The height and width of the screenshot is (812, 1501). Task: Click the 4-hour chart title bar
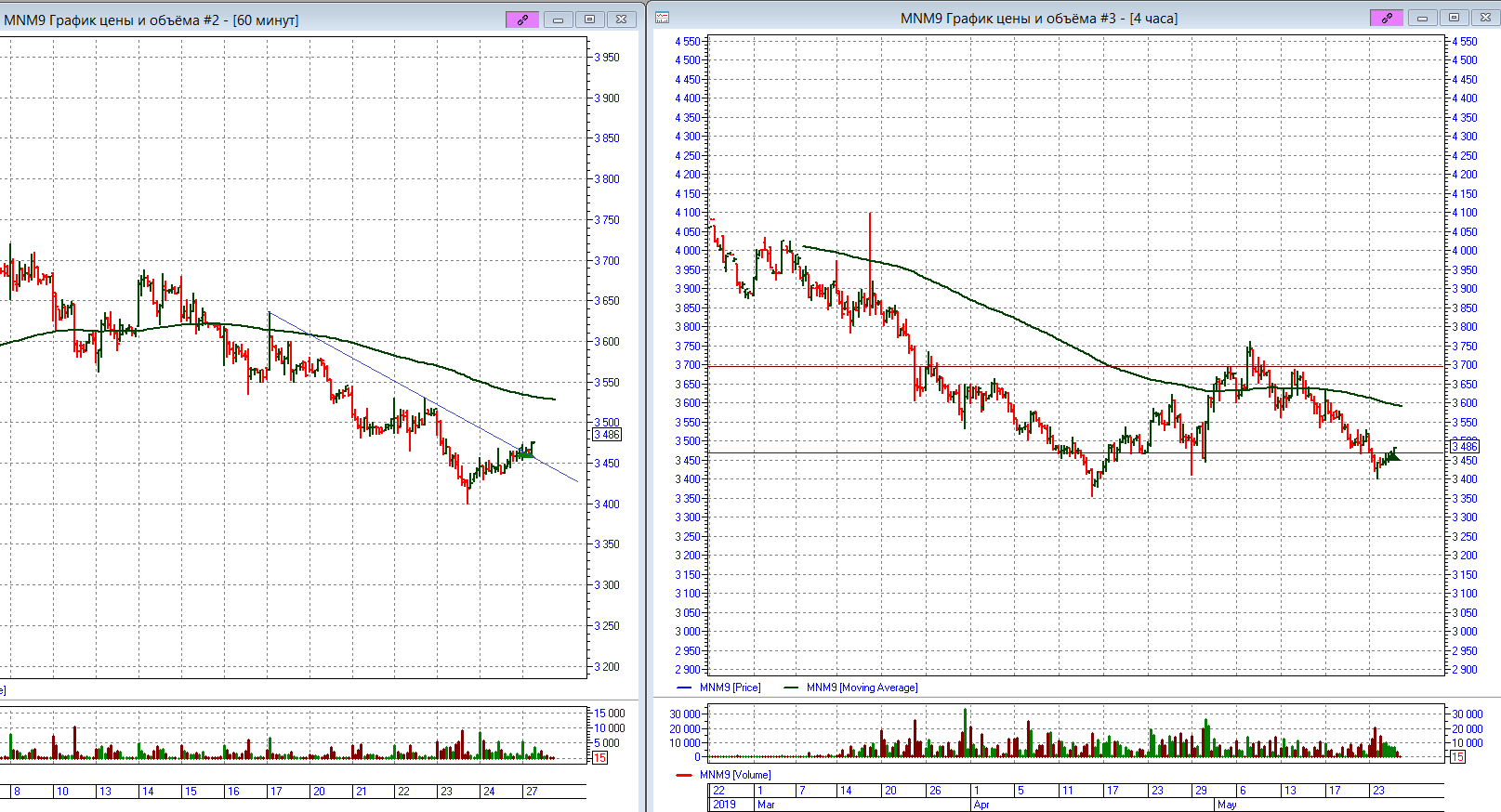coord(1037,19)
